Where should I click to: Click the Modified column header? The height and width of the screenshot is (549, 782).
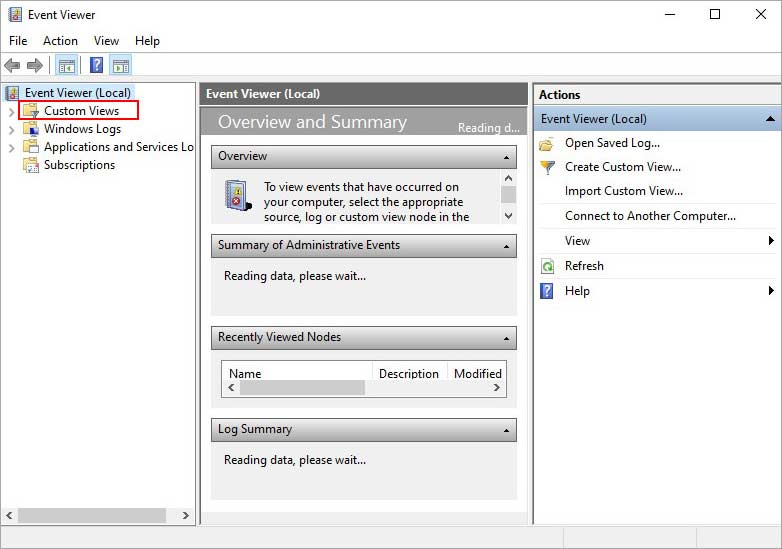[x=477, y=372]
